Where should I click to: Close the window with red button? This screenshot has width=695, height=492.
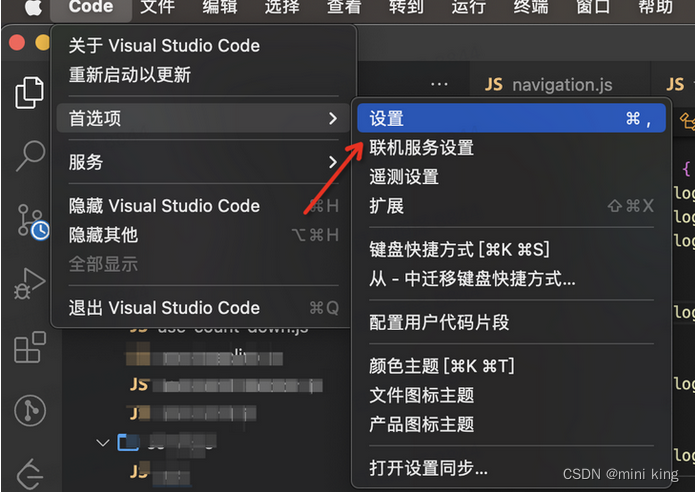click(17, 43)
